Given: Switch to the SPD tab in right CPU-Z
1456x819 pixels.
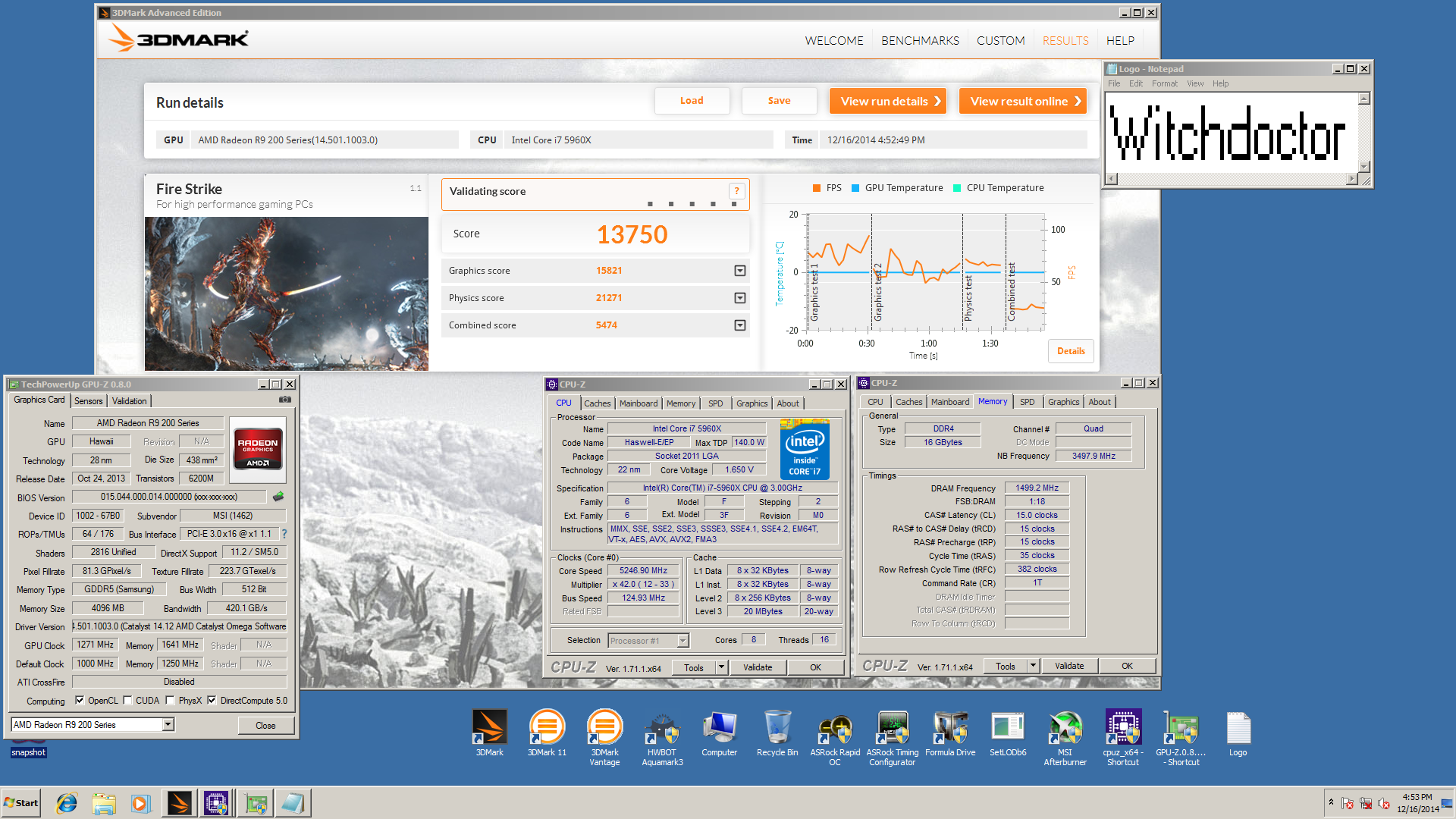Looking at the screenshot, I should pos(1027,402).
